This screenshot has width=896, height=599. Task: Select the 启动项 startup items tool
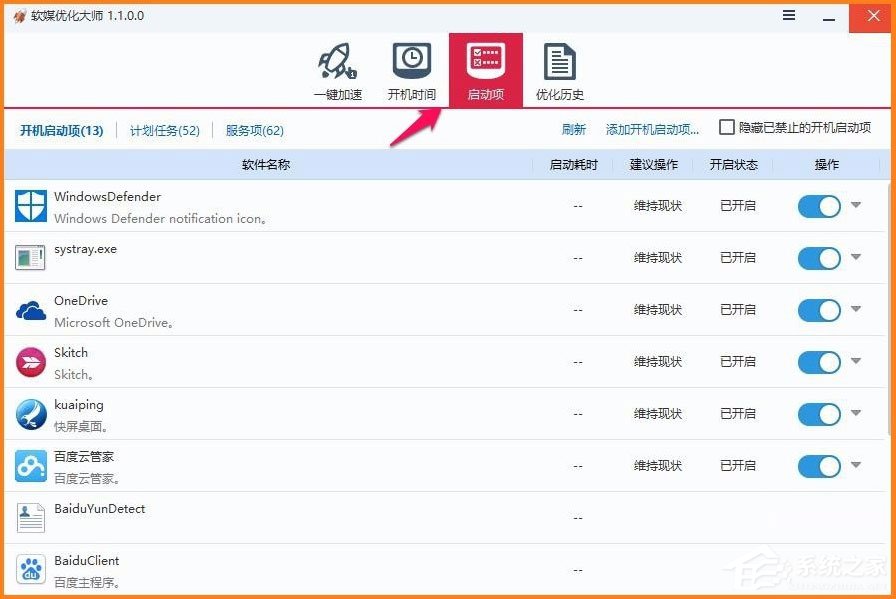point(485,68)
